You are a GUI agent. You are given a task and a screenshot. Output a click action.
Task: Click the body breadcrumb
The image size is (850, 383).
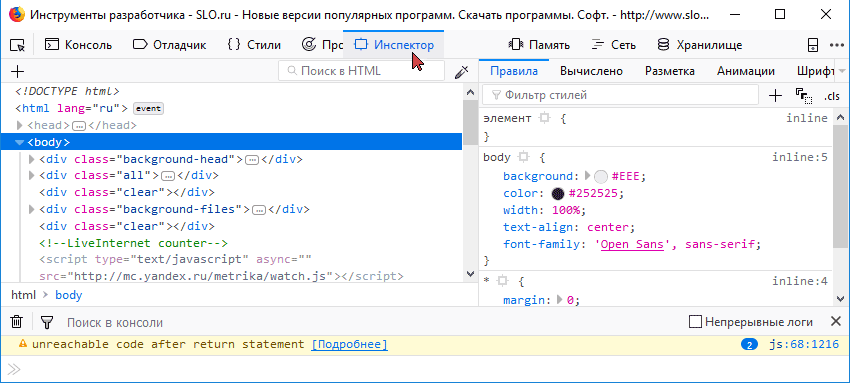click(x=68, y=295)
